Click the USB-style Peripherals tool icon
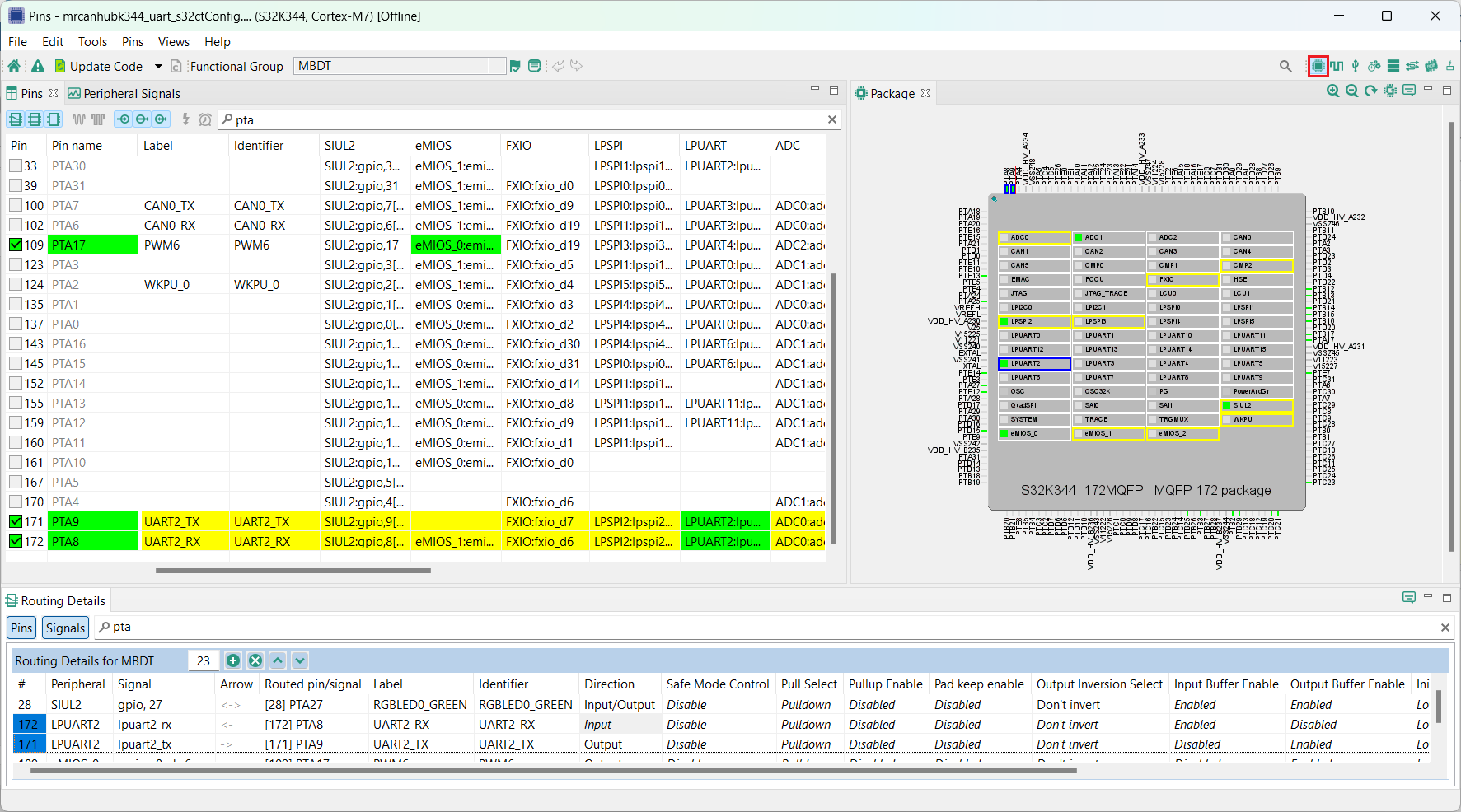Viewport: 1461px width, 812px height. [1356, 66]
